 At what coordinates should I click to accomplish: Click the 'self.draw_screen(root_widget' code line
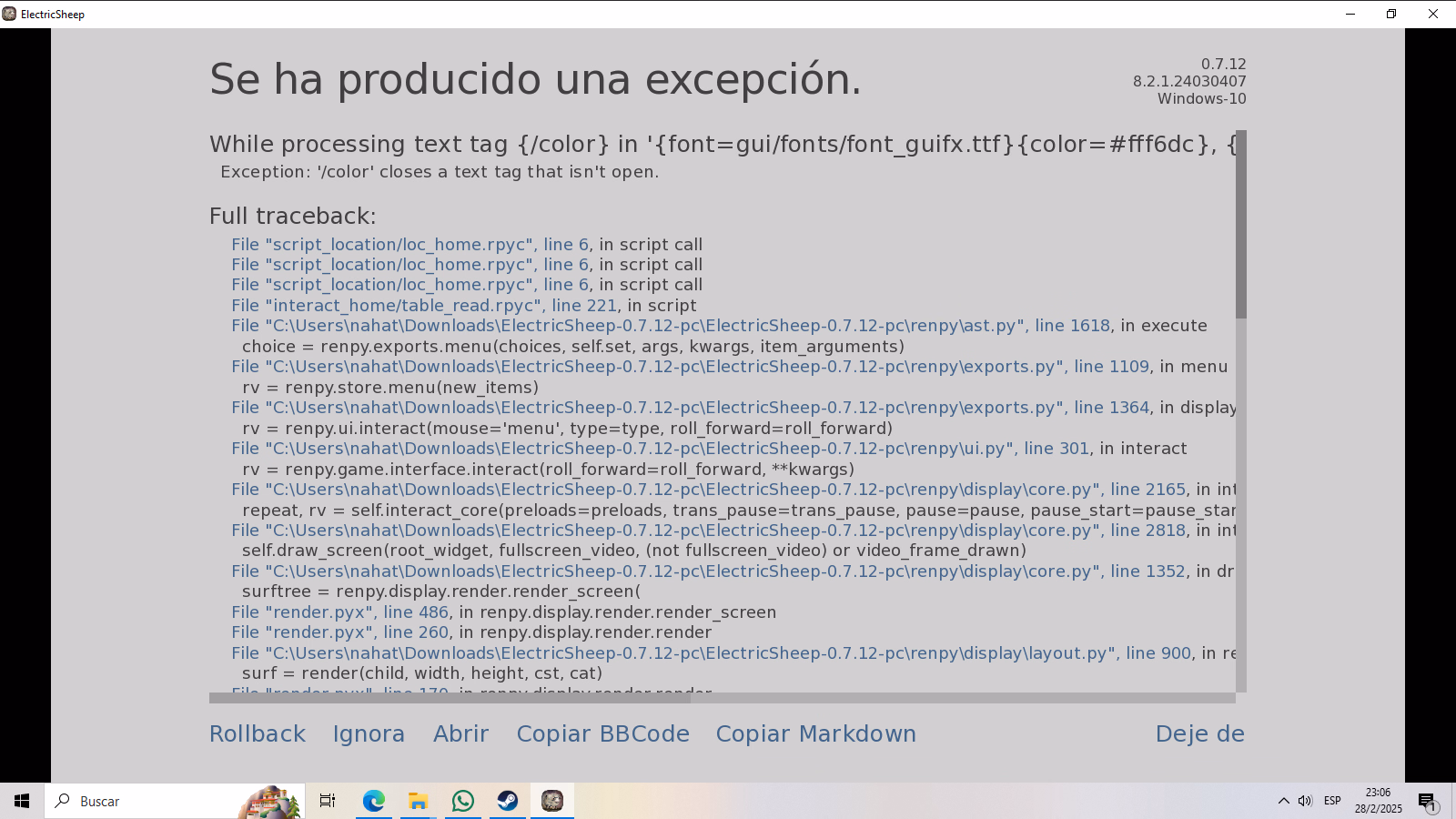click(634, 551)
